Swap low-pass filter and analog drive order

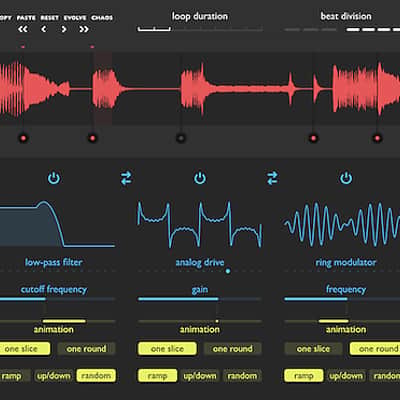126,178
